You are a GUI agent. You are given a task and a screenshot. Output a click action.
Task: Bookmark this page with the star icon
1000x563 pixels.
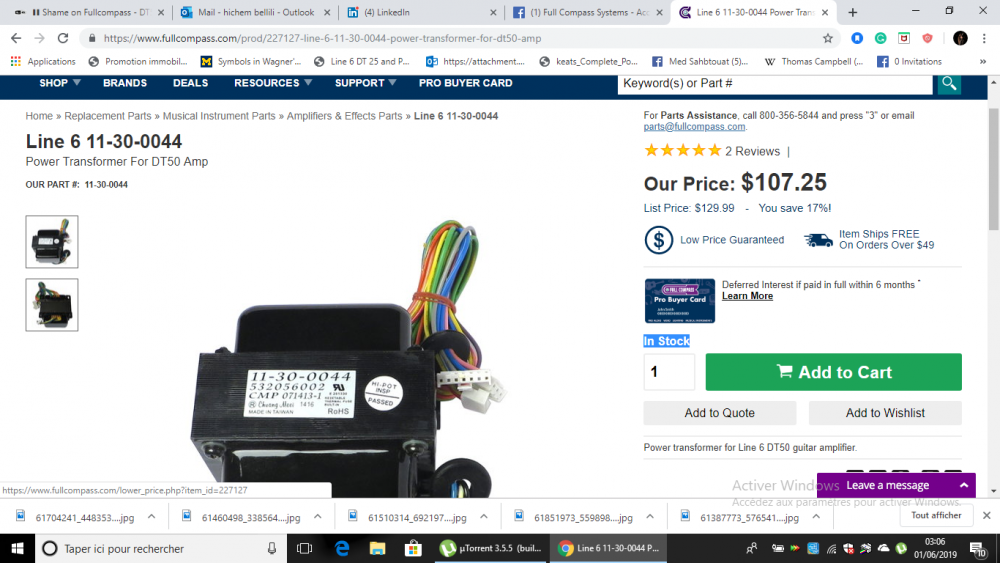[828, 38]
